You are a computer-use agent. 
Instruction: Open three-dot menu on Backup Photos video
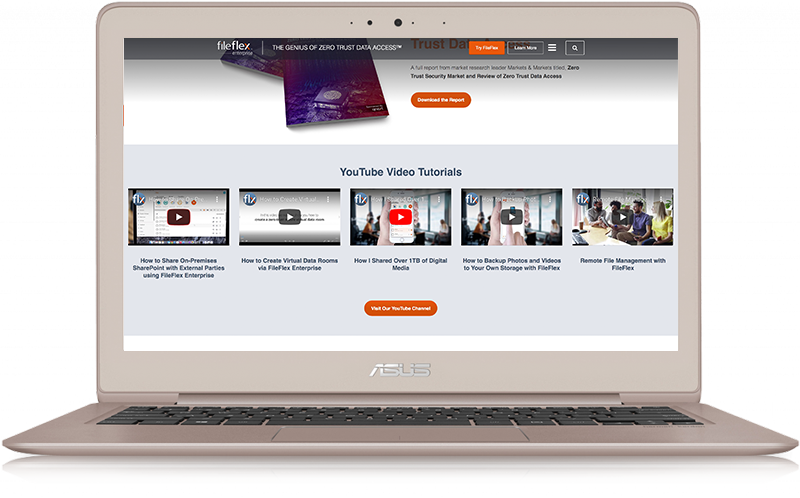click(x=550, y=200)
